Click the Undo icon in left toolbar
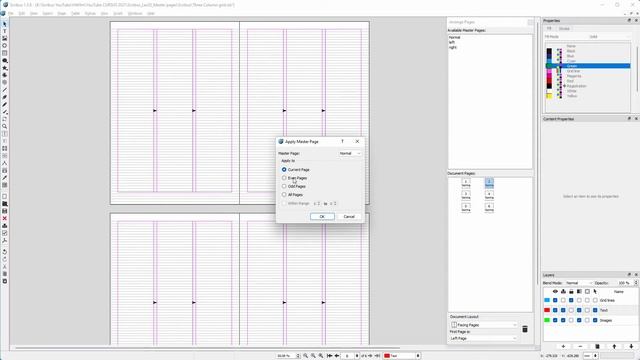The width and height of the screenshot is (640, 360). click(x=4, y=252)
